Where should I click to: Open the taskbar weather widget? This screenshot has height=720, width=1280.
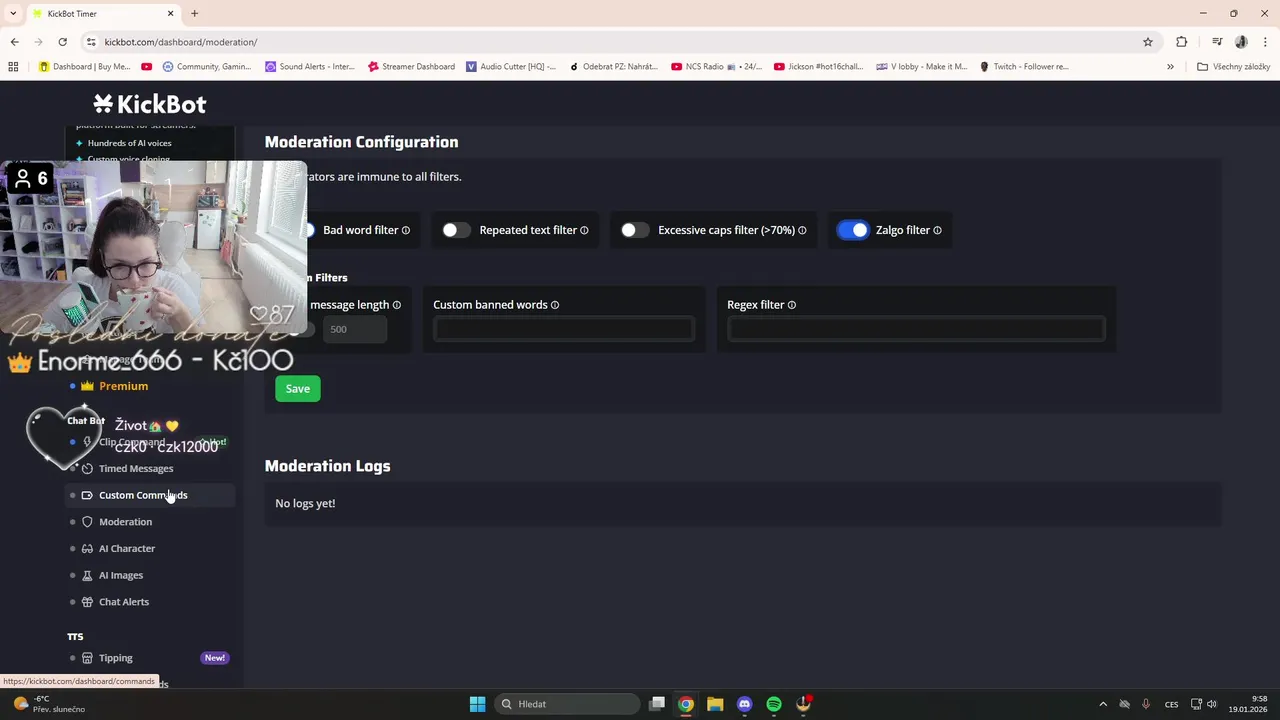[x=48, y=704]
